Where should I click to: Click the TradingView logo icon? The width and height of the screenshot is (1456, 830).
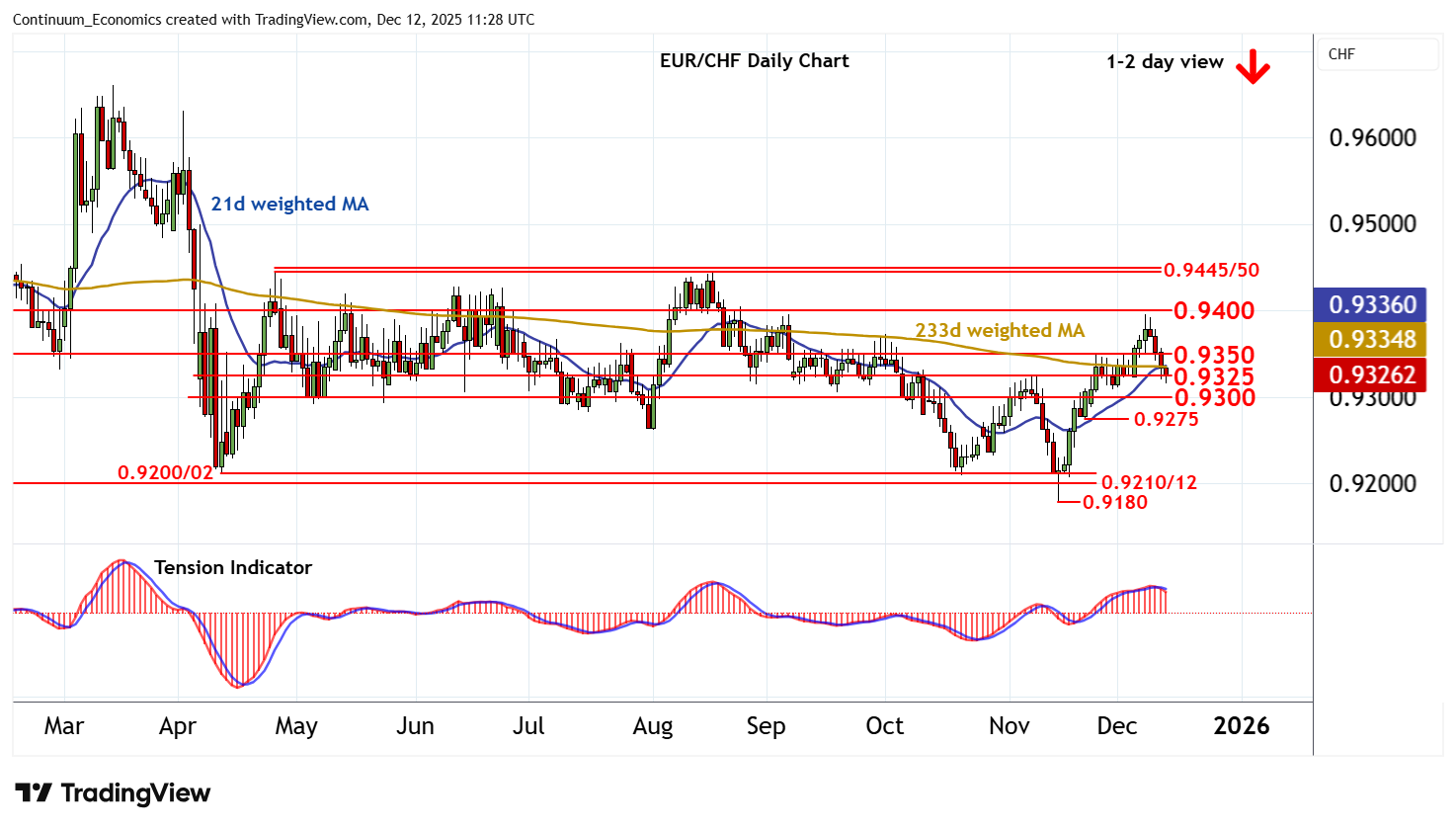(34, 793)
